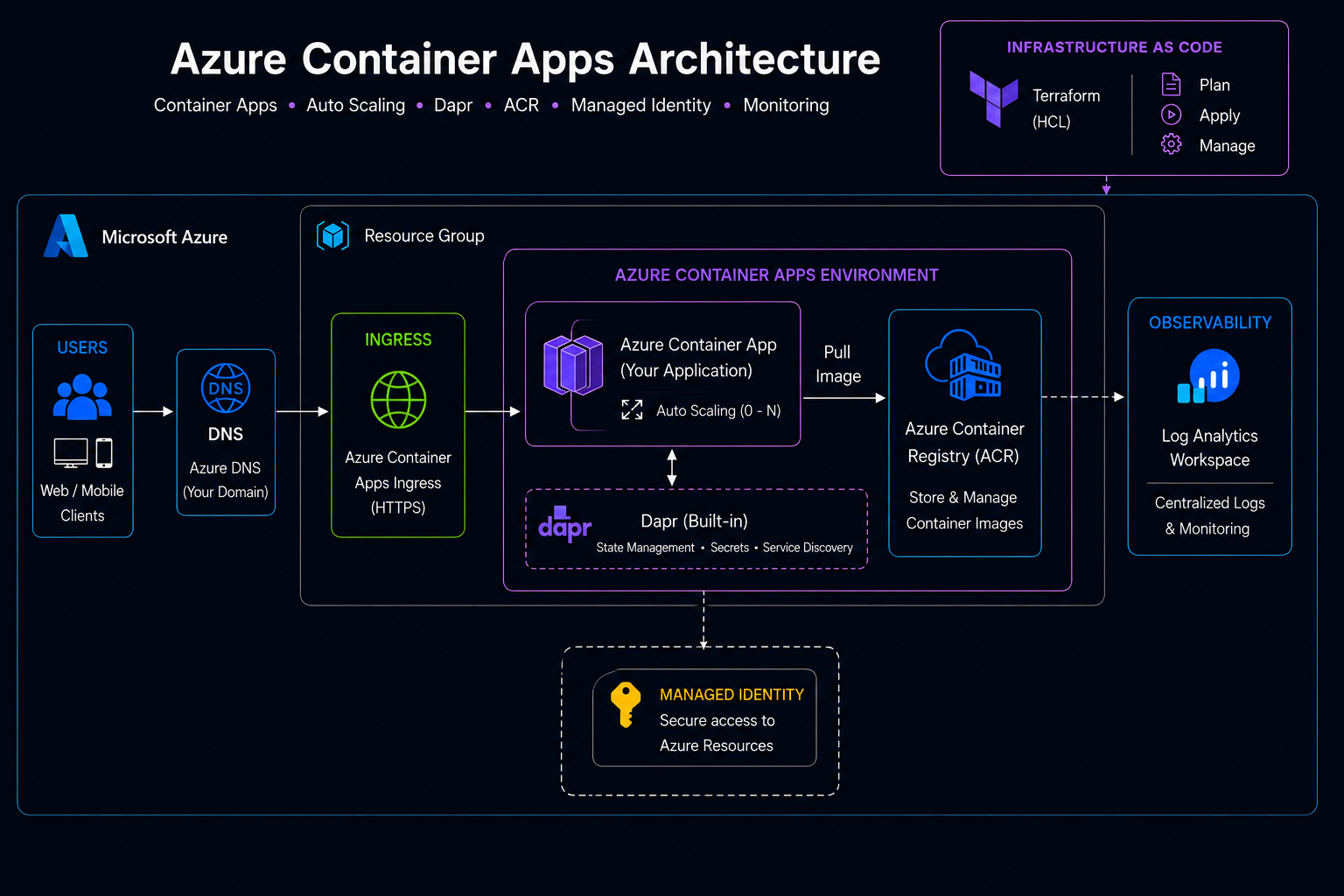Image resolution: width=1344 pixels, height=896 pixels.
Task: Click the Secrets text in Dapr box
Action: [x=730, y=548]
